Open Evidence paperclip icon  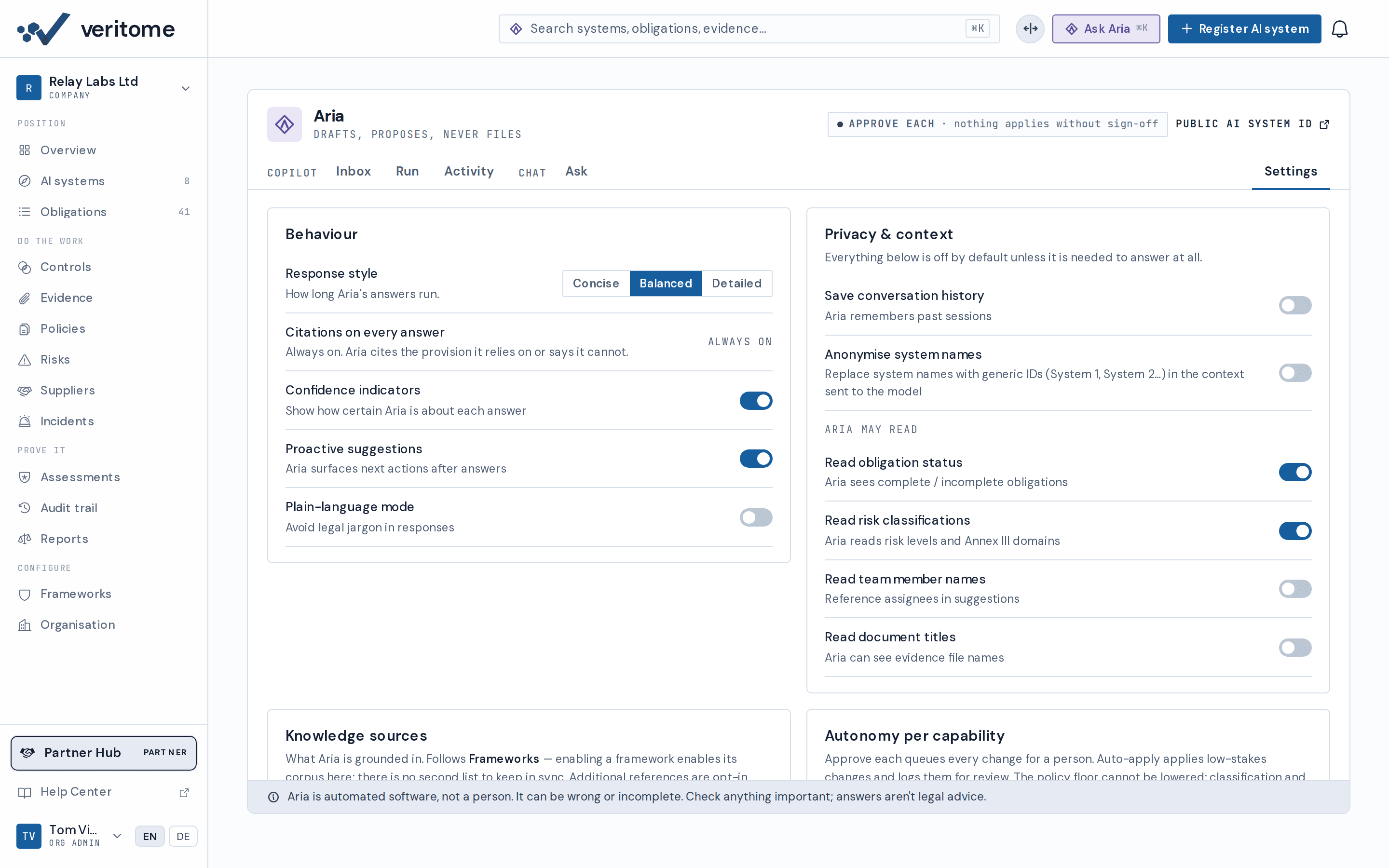coord(25,298)
